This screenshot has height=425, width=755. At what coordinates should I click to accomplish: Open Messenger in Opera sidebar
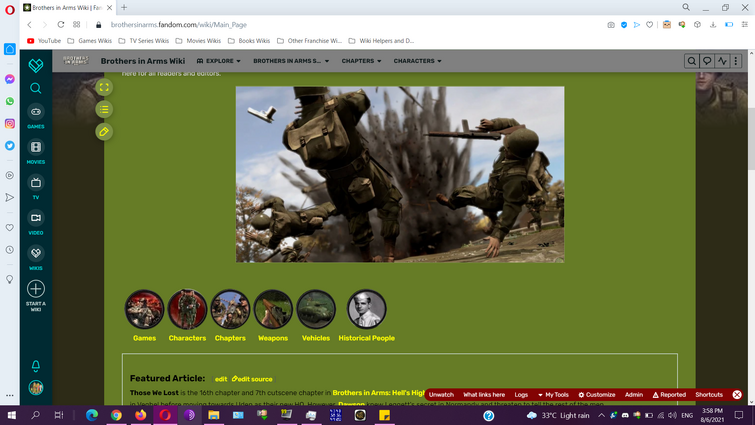pyautogui.click(x=10, y=79)
